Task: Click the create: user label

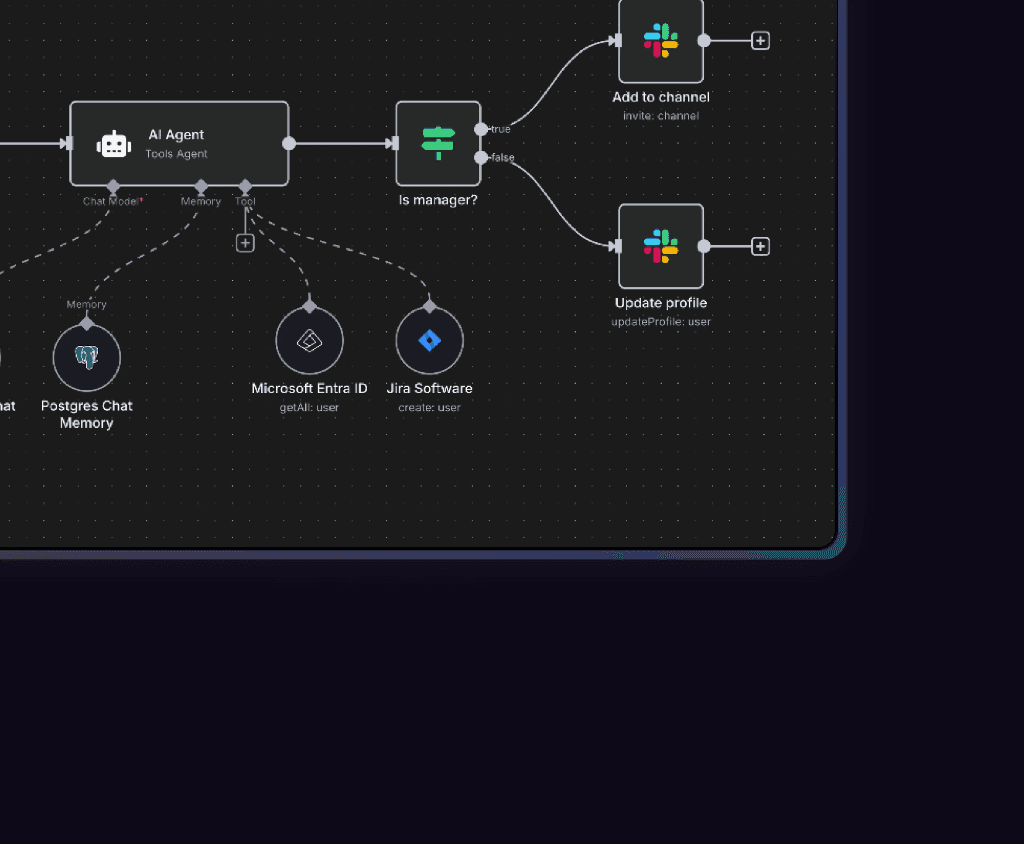Action: (429, 407)
